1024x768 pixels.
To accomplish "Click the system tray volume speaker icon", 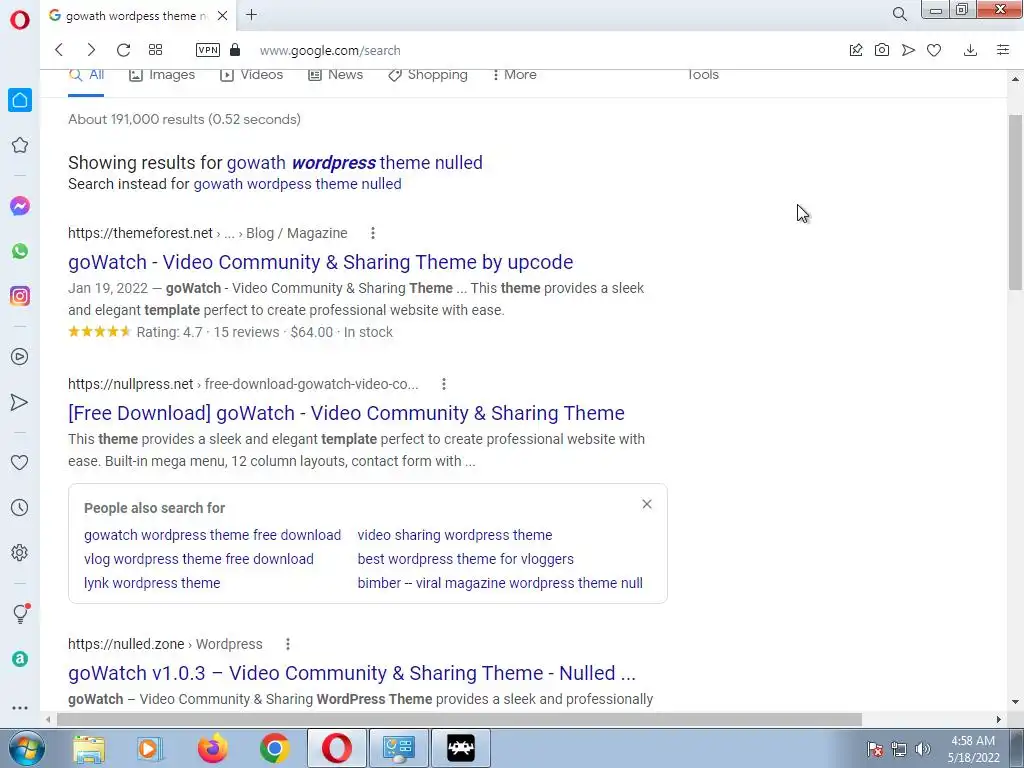I will click(923, 749).
